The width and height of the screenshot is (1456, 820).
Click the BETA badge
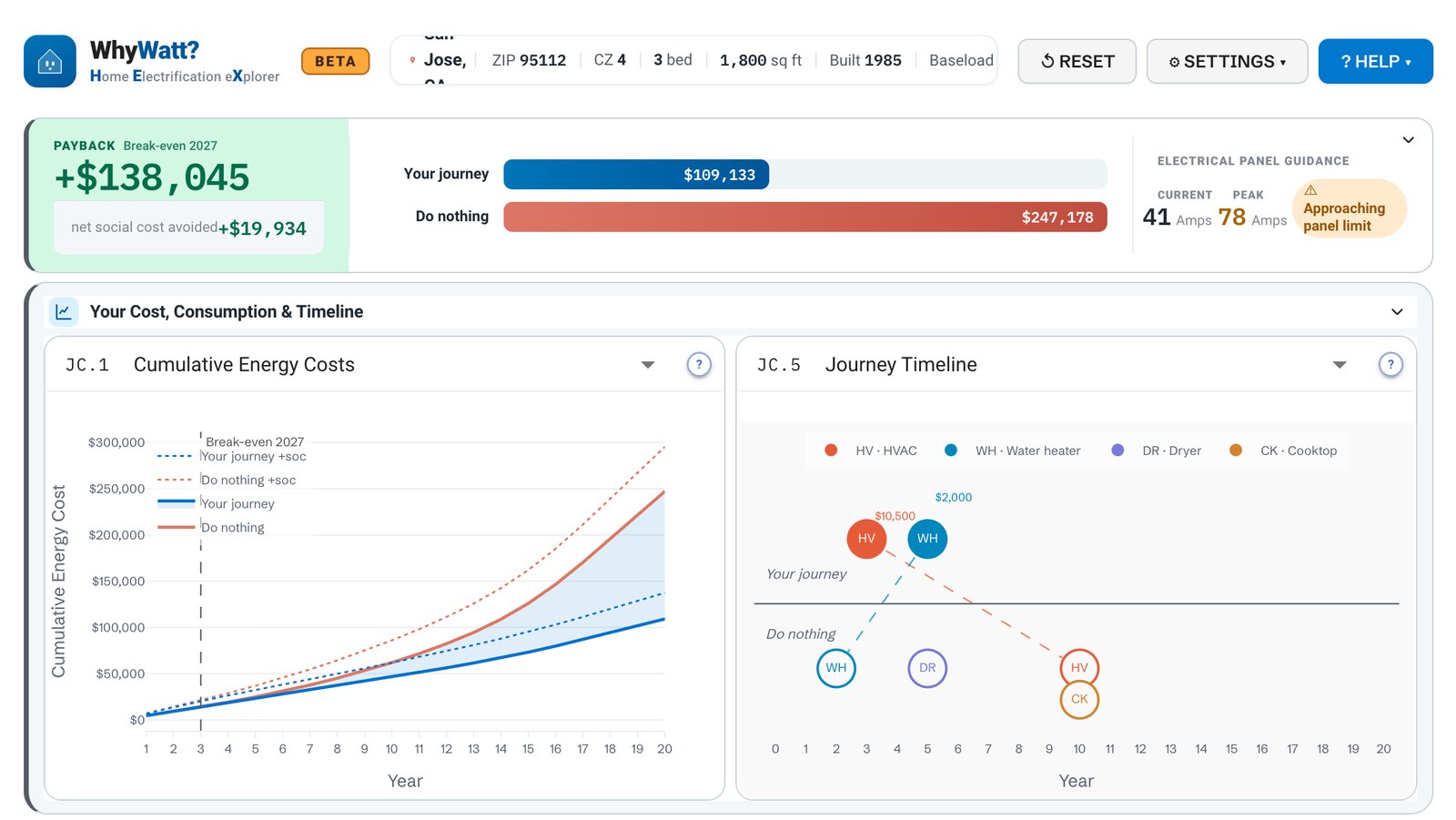(336, 61)
